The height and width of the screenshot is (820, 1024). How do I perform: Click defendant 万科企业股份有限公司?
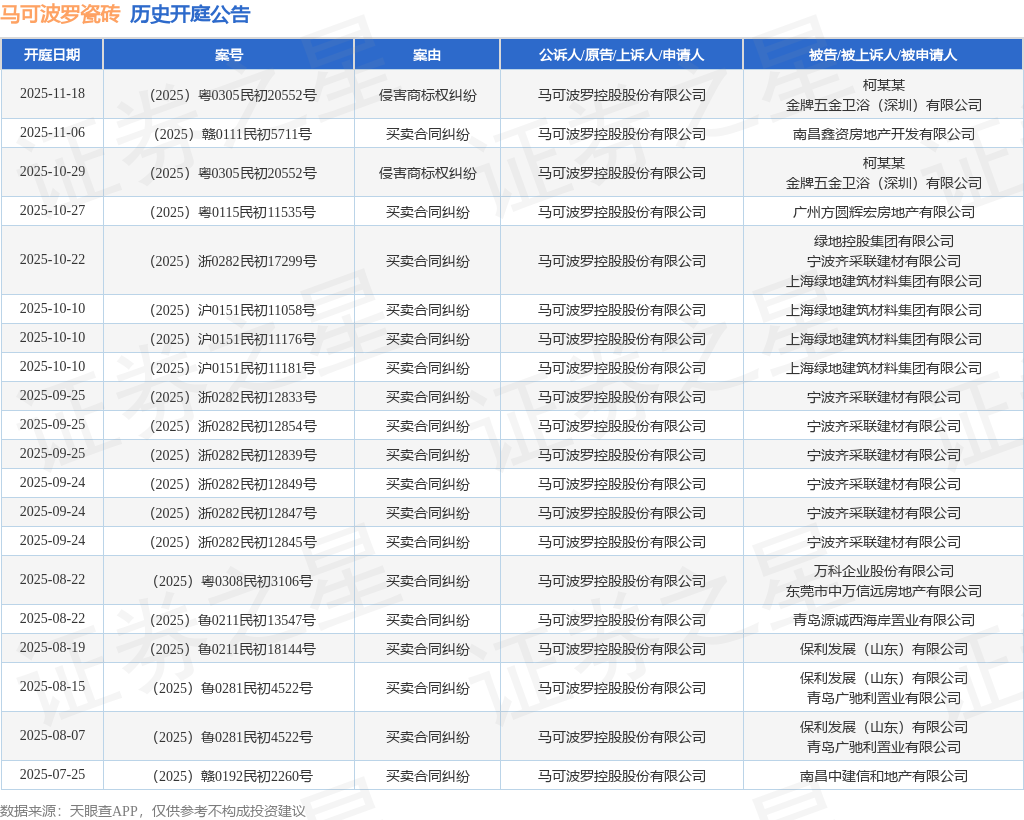pos(884,571)
